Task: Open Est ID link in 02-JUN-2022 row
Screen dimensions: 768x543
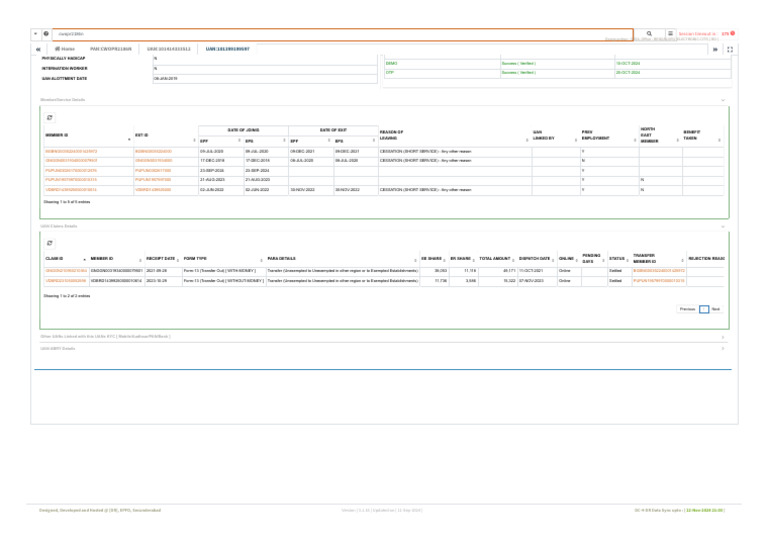Action: tap(153, 189)
